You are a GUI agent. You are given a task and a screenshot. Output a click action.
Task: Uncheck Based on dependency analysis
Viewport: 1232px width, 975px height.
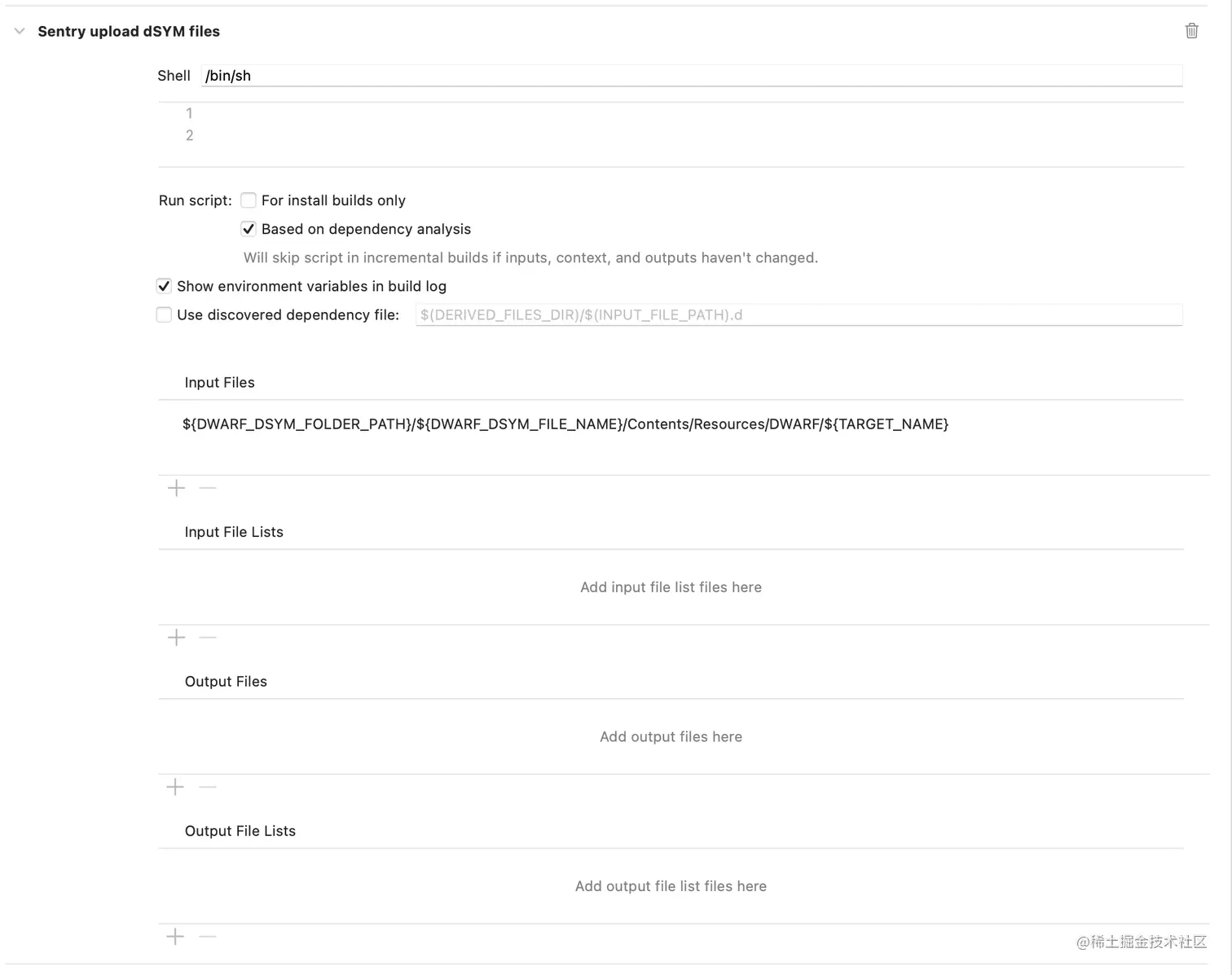(249, 229)
